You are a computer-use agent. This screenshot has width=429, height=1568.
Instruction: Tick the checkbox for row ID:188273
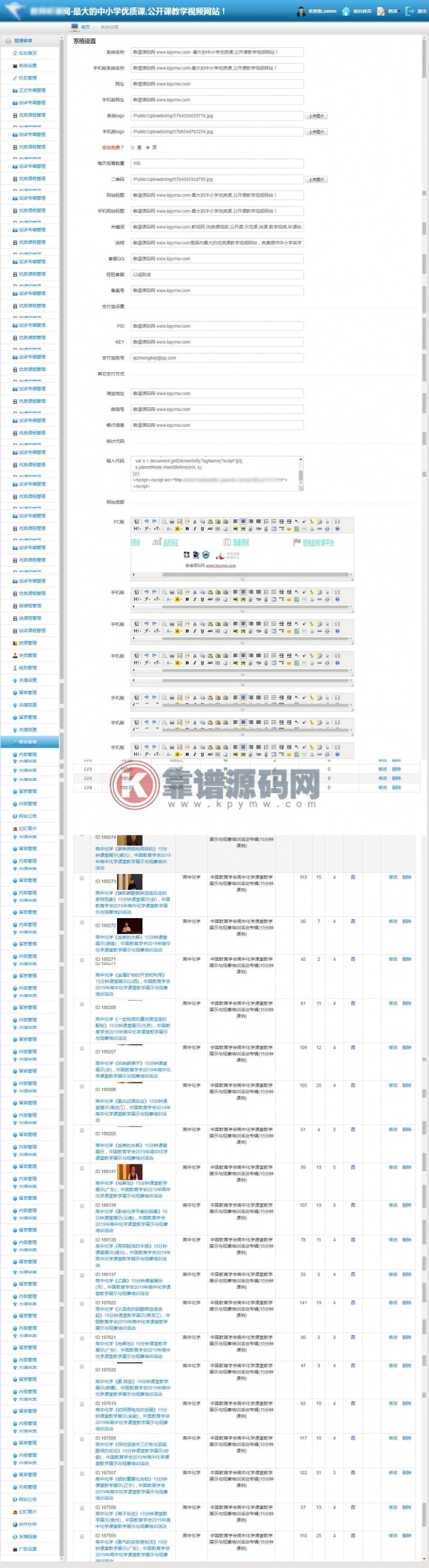tap(82, 878)
